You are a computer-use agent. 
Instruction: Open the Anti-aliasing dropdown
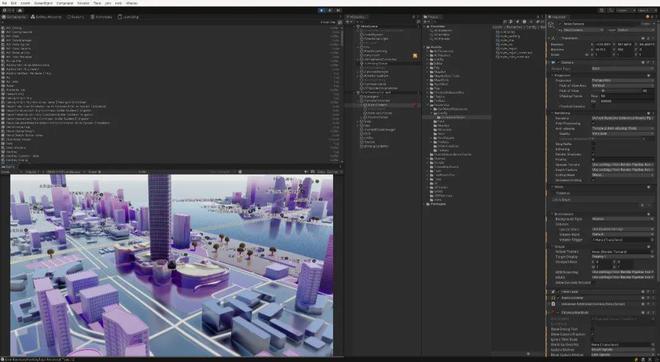tap(623, 128)
